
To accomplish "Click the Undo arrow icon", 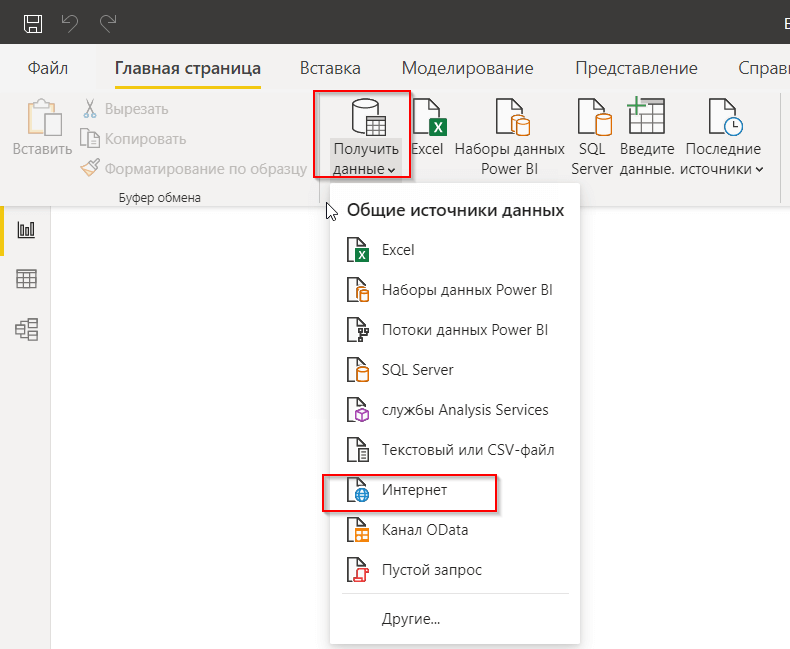I will click(70, 23).
